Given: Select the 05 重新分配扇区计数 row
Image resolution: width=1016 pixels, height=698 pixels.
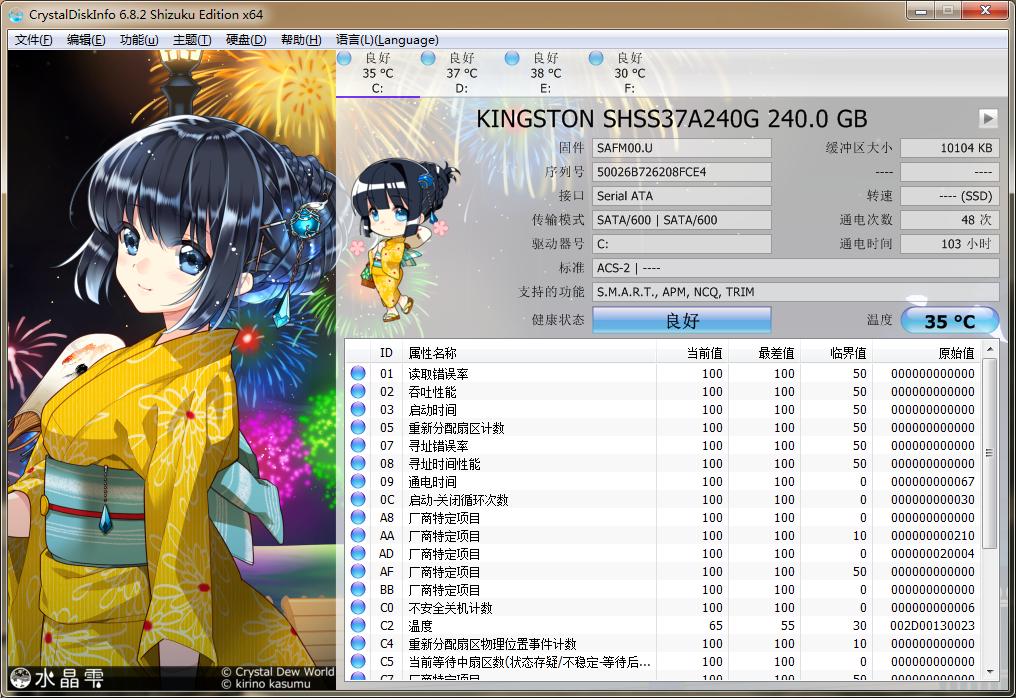Looking at the screenshot, I should pyautogui.click(x=530, y=428).
